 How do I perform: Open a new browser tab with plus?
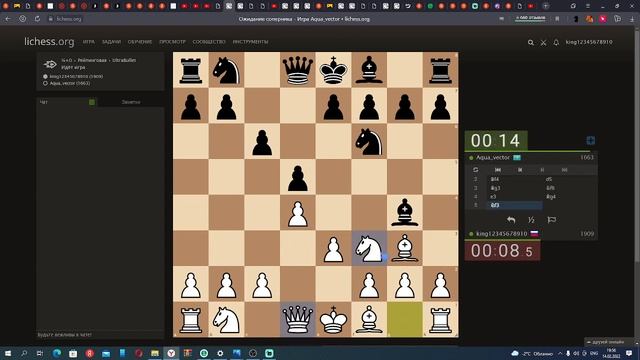545,6
